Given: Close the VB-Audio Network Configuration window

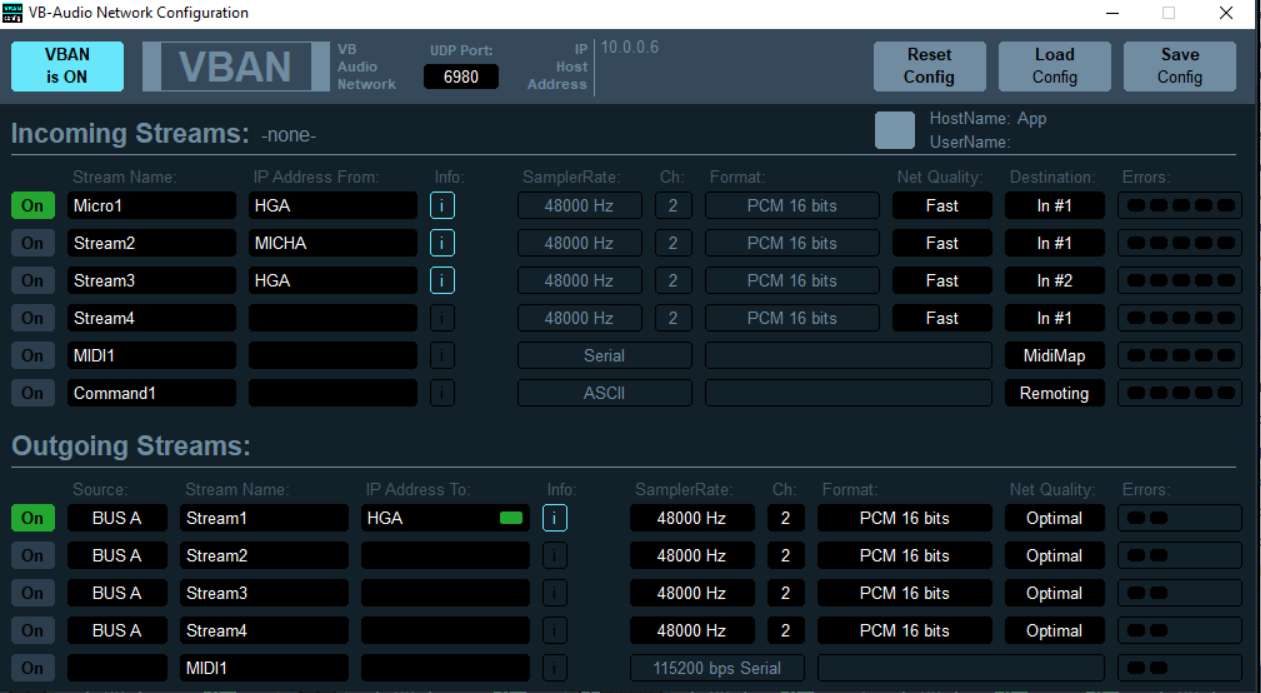Looking at the screenshot, I should [1226, 13].
